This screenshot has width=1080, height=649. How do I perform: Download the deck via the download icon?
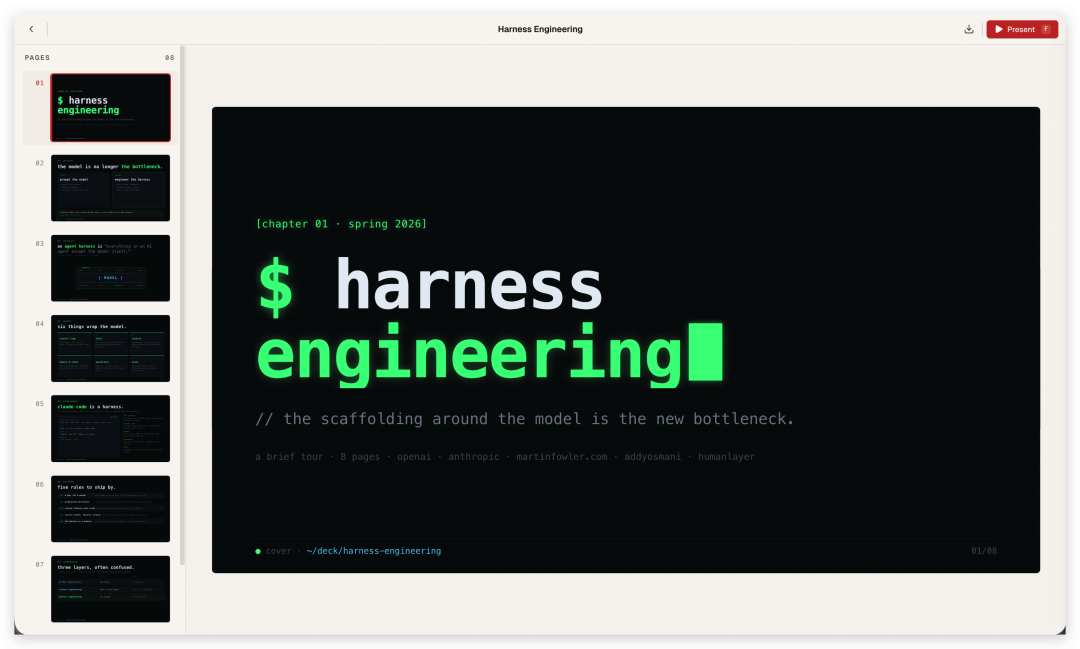click(968, 29)
